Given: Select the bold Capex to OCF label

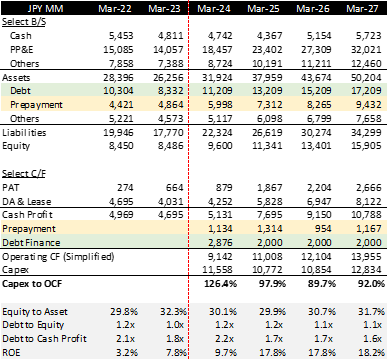Looking at the screenshot, I should pos(32,284).
